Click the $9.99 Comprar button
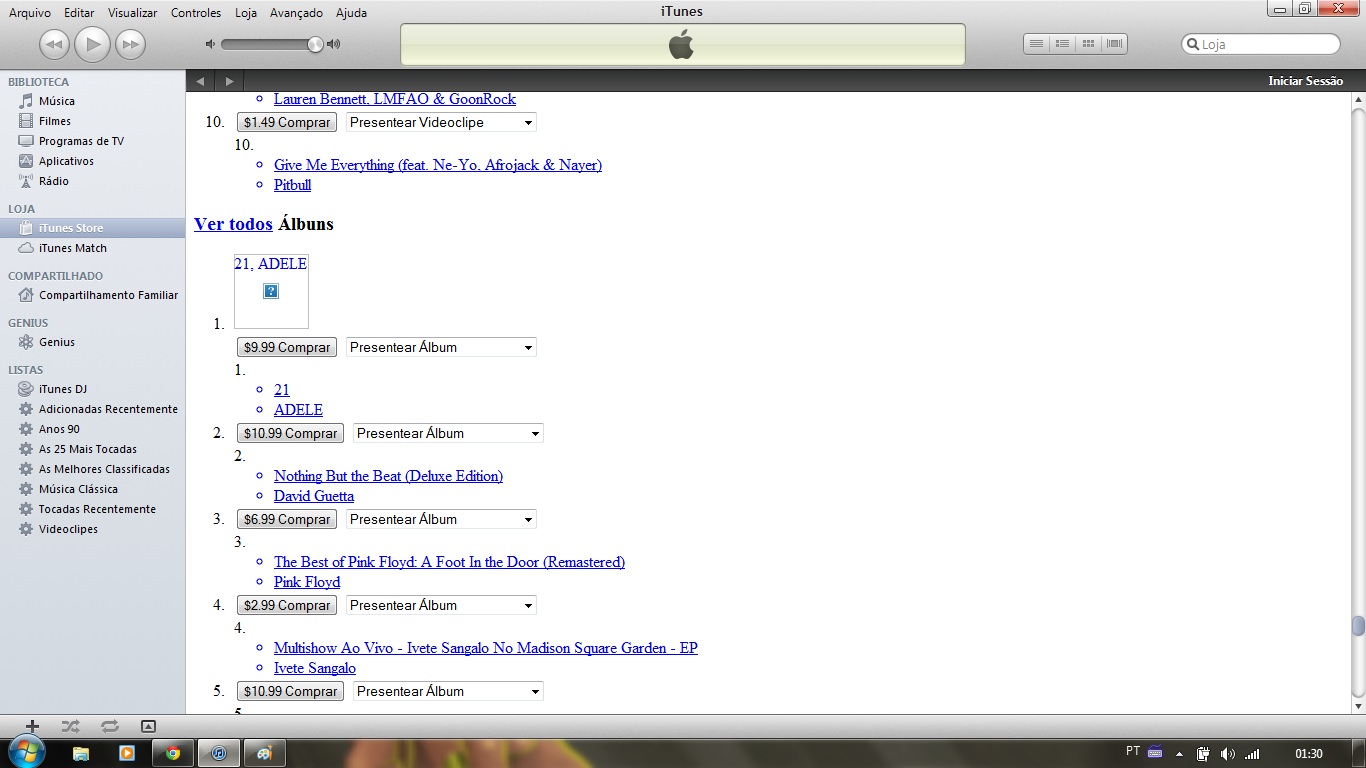This screenshot has height=768, width=1366. click(287, 347)
